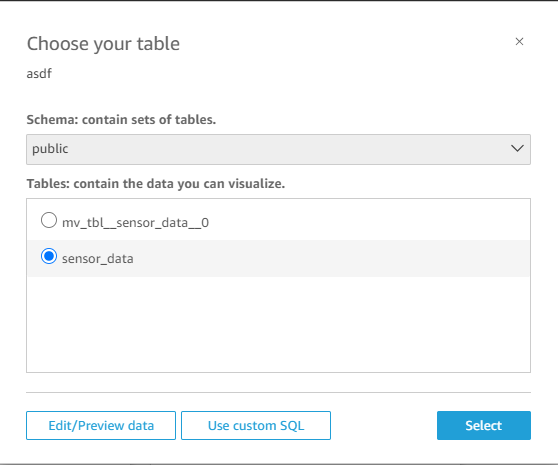
Task: Open Edit/Preview data
Action: tap(101, 426)
